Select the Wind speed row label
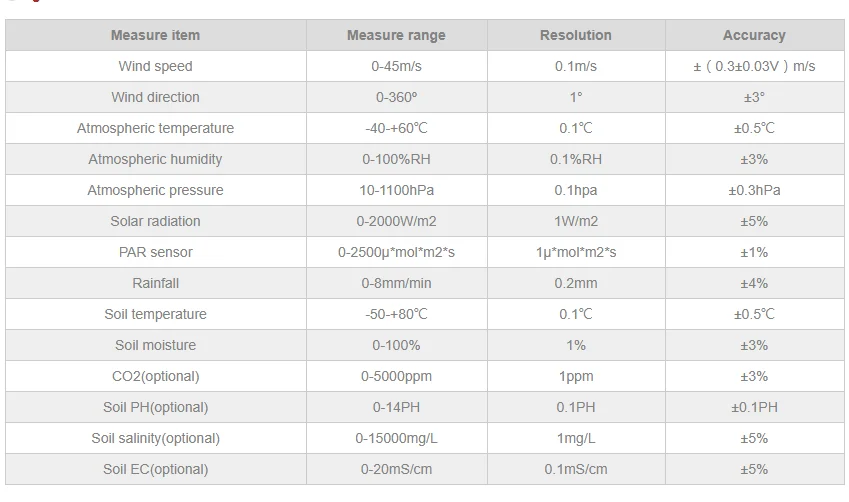 coord(155,66)
